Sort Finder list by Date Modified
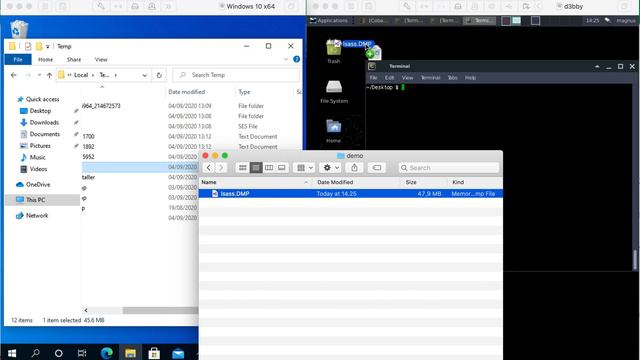Viewport: 640px width, 360px height. [x=335, y=182]
